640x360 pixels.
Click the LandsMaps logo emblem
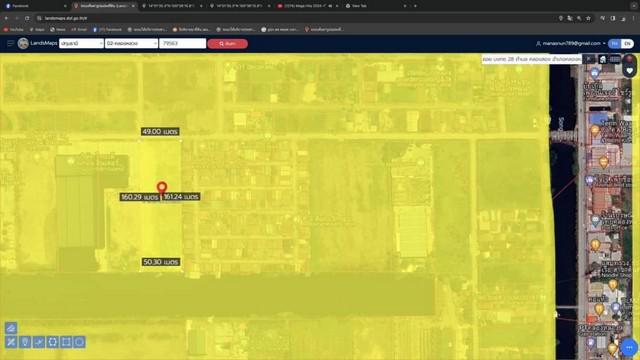click(23, 43)
